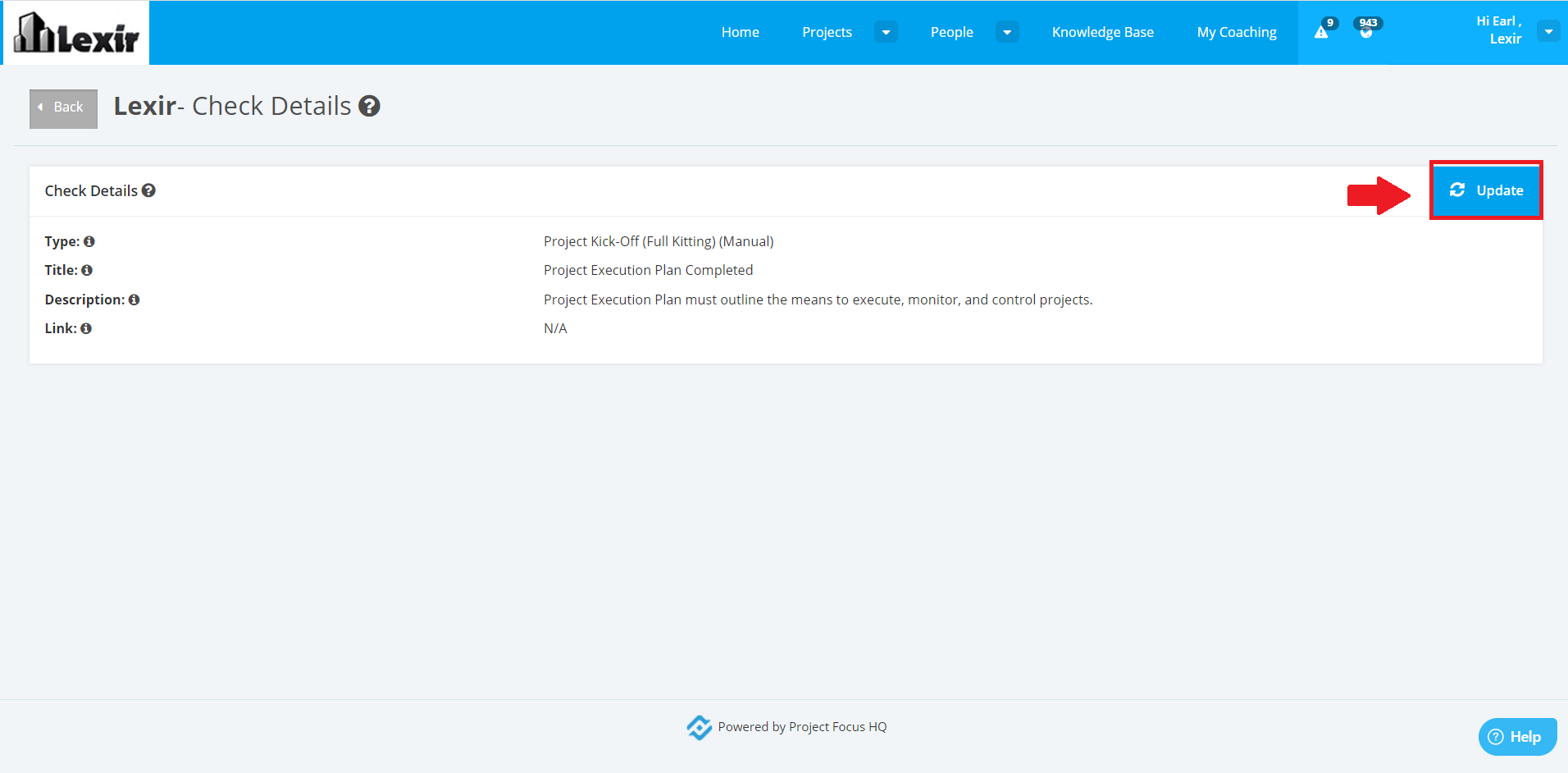Viewport: 1568px width, 773px height.
Task: Click Powered by Project Focus HQ link
Action: [802, 727]
